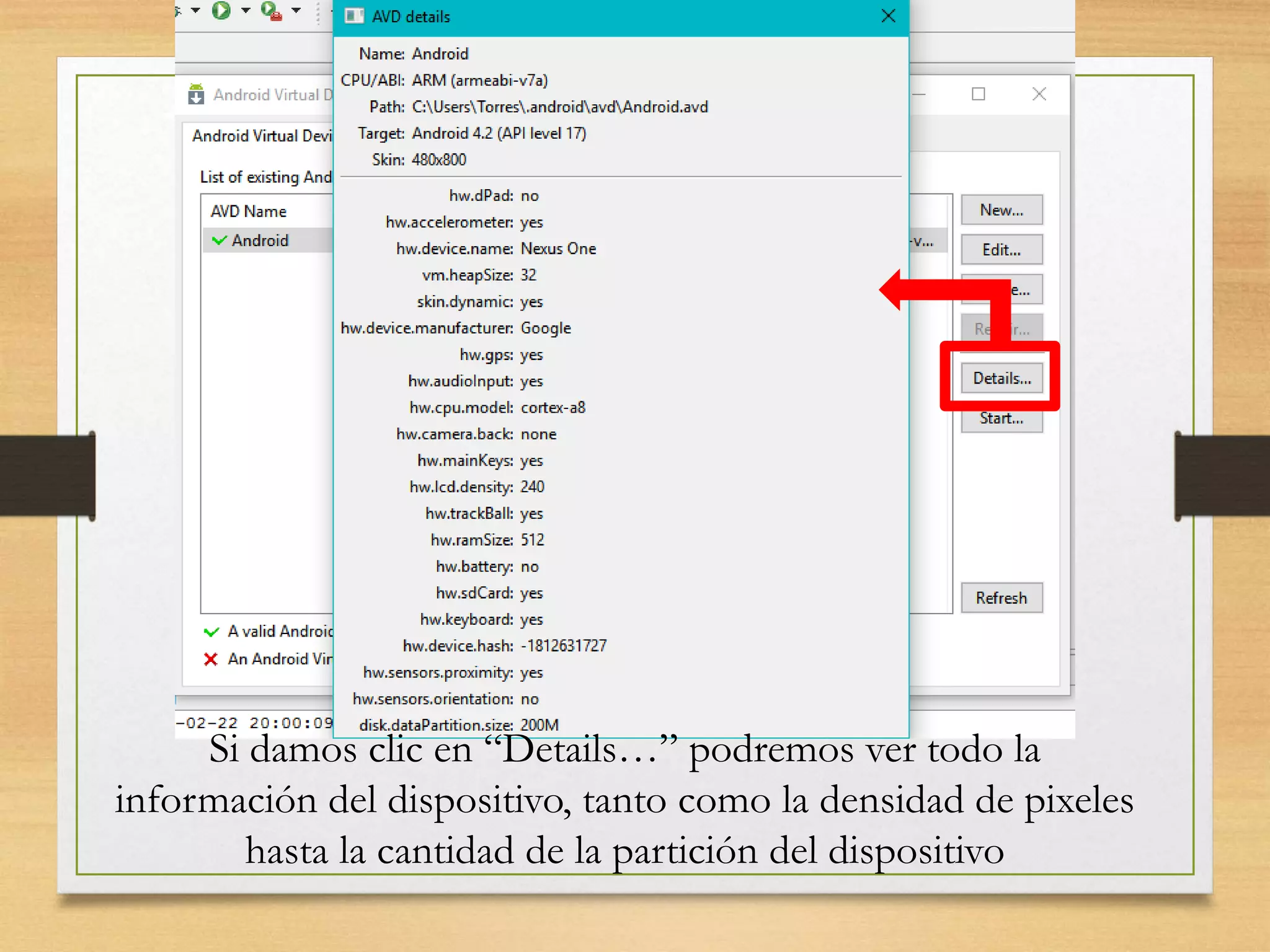Click the AVD details title bar icon
Screen dimensions: 1270x952
(353, 16)
